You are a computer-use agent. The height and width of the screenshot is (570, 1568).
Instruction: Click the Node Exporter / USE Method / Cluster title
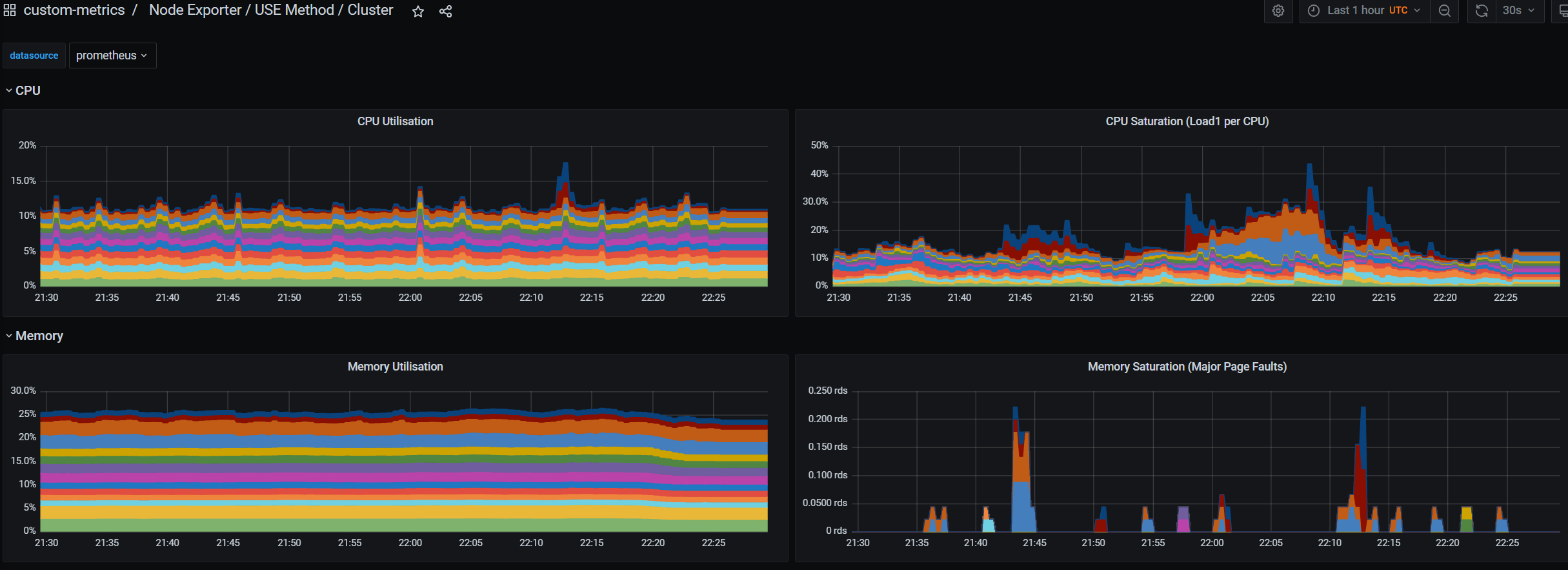(x=271, y=10)
